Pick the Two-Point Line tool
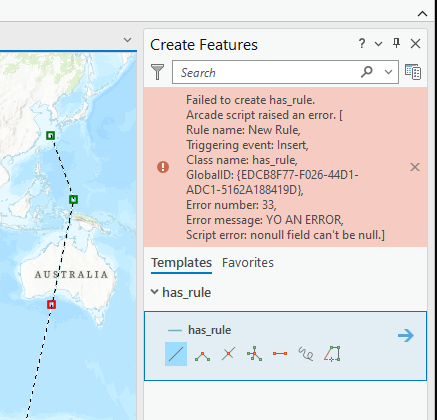This screenshot has width=437, height=420. tap(280, 353)
